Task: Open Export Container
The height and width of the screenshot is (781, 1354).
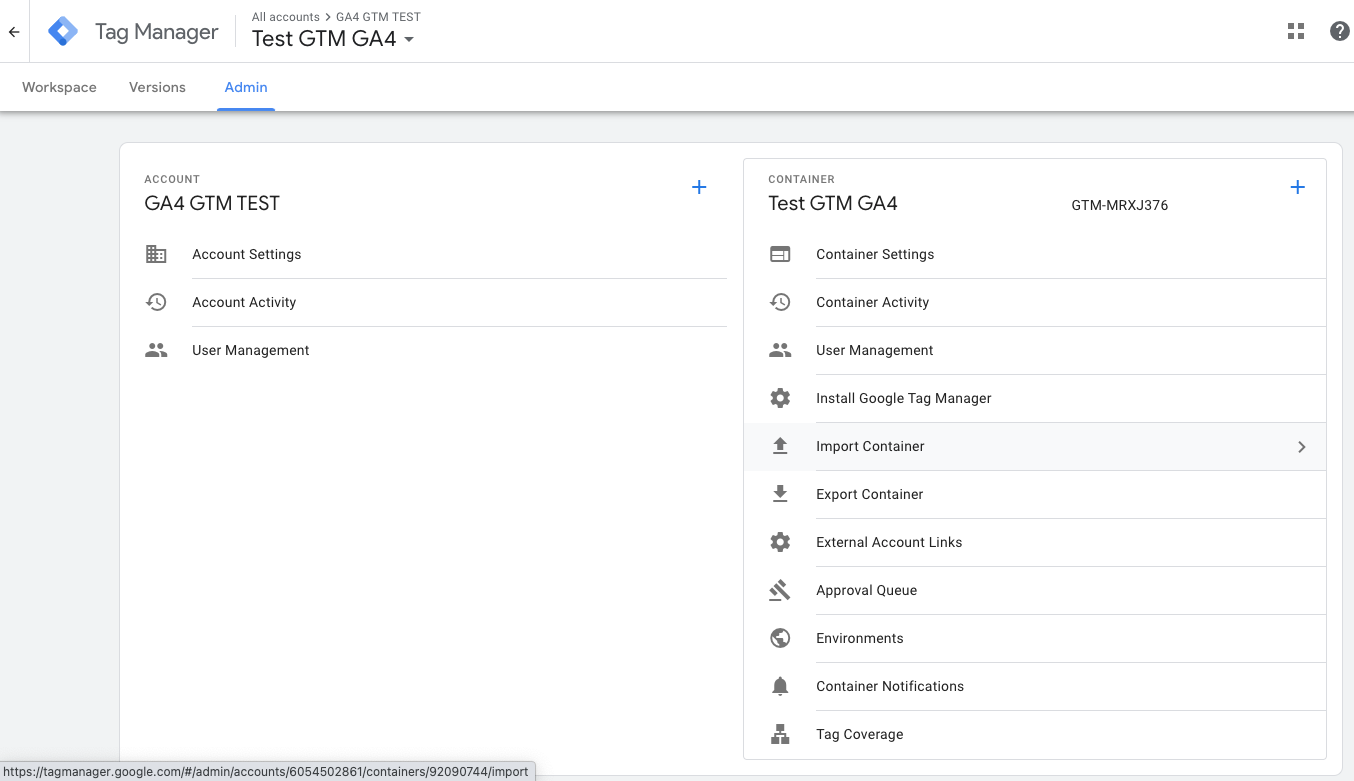Action: pyautogui.click(x=1035, y=494)
